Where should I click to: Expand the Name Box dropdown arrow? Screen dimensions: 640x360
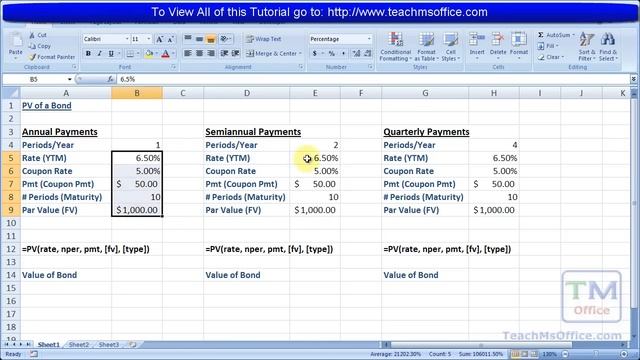69,79
